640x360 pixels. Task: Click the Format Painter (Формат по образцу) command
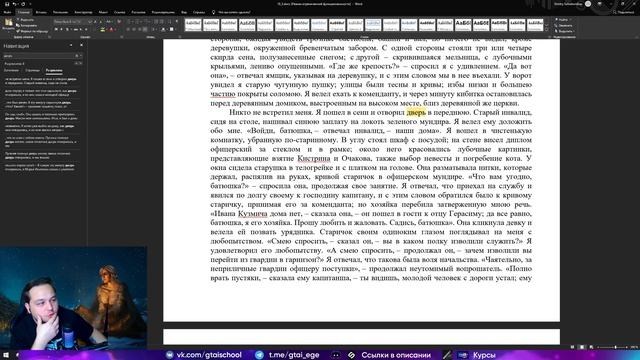click(x=32, y=31)
